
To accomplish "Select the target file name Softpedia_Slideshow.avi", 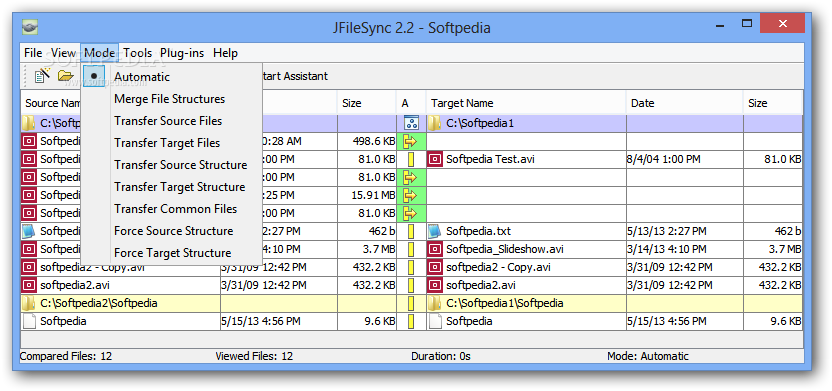I will [505, 249].
